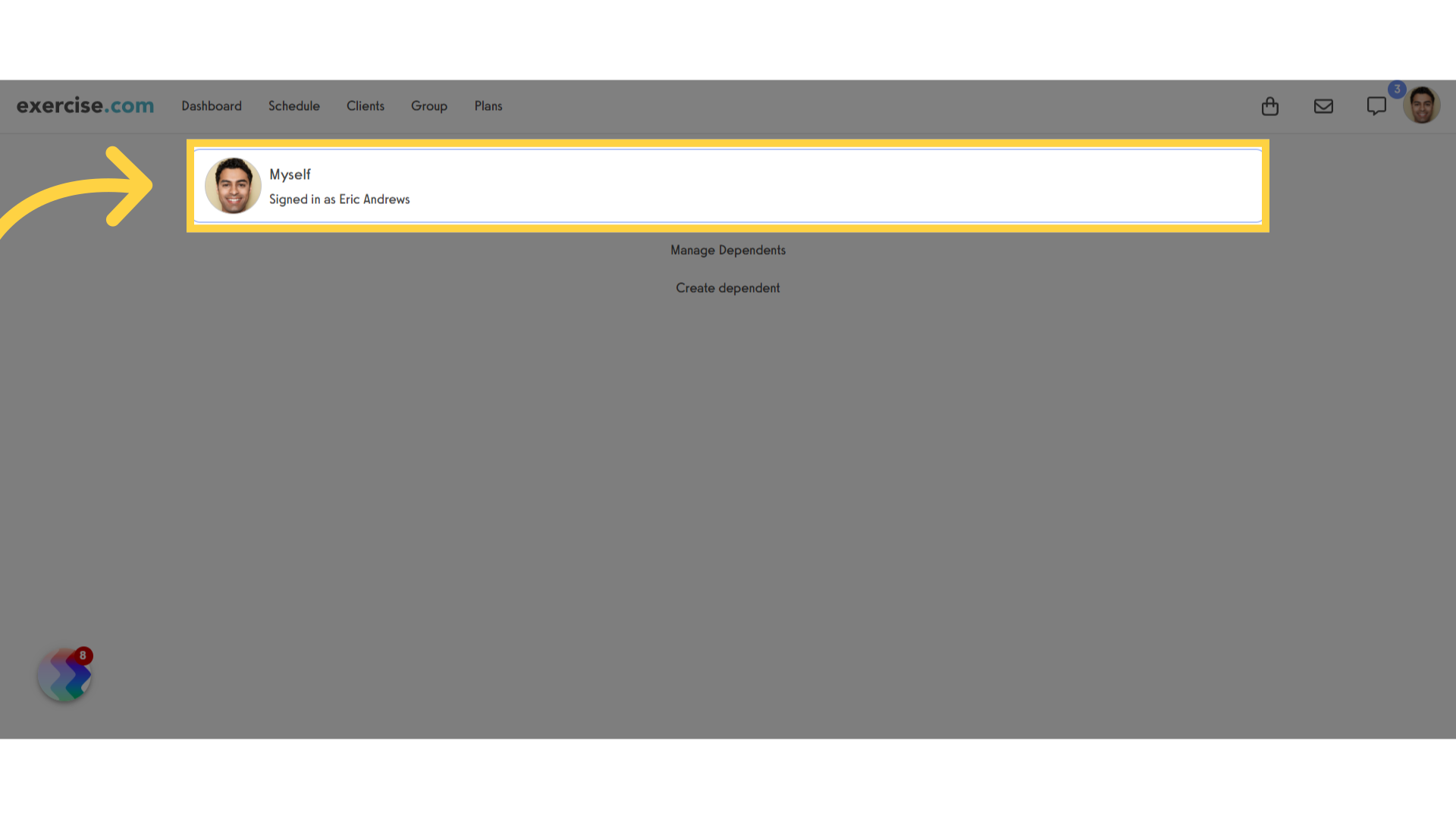
Task: Open the floating help widget icon
Action: click(x=64, y=674)
